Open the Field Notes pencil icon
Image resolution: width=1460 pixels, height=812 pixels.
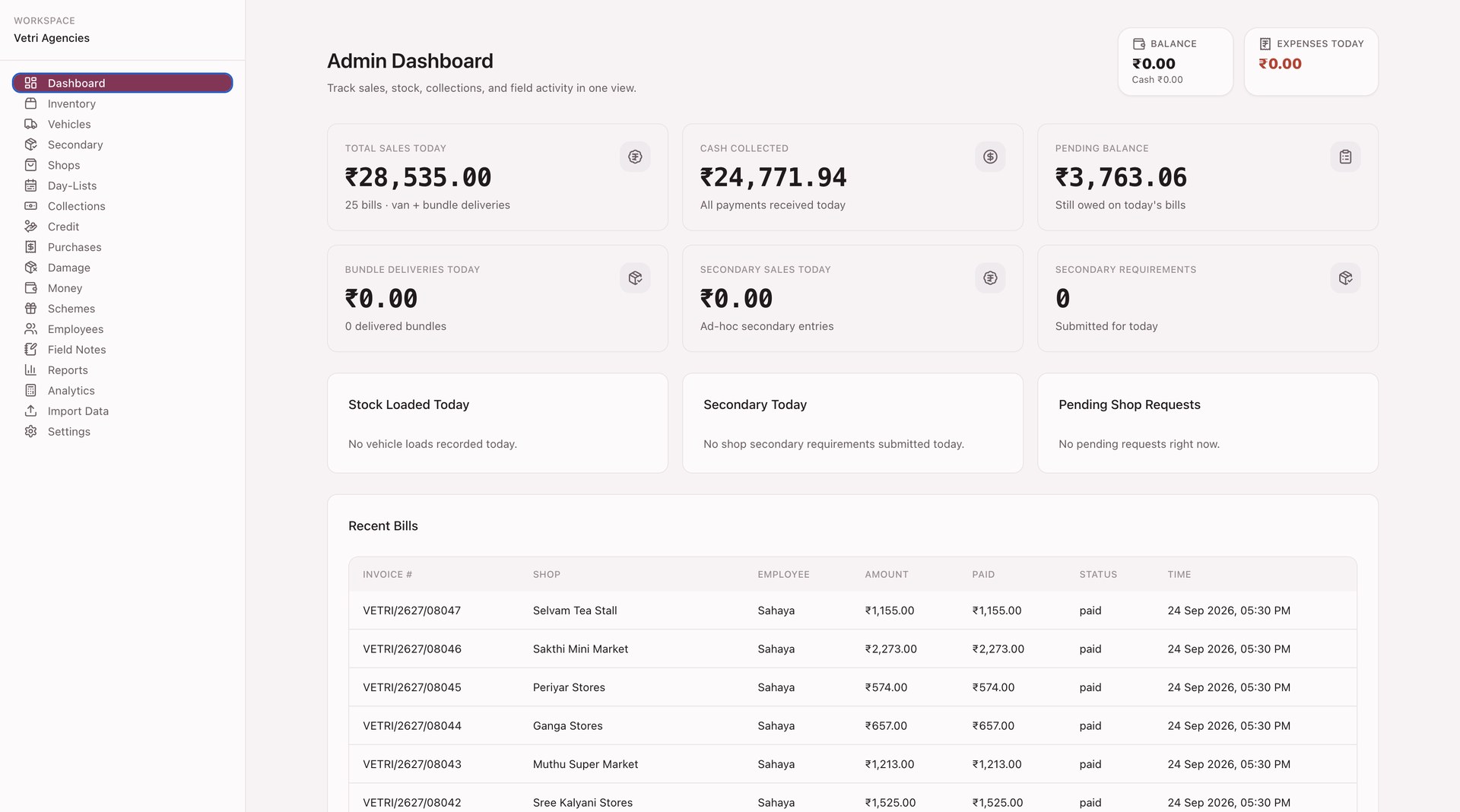pos(30,350)
